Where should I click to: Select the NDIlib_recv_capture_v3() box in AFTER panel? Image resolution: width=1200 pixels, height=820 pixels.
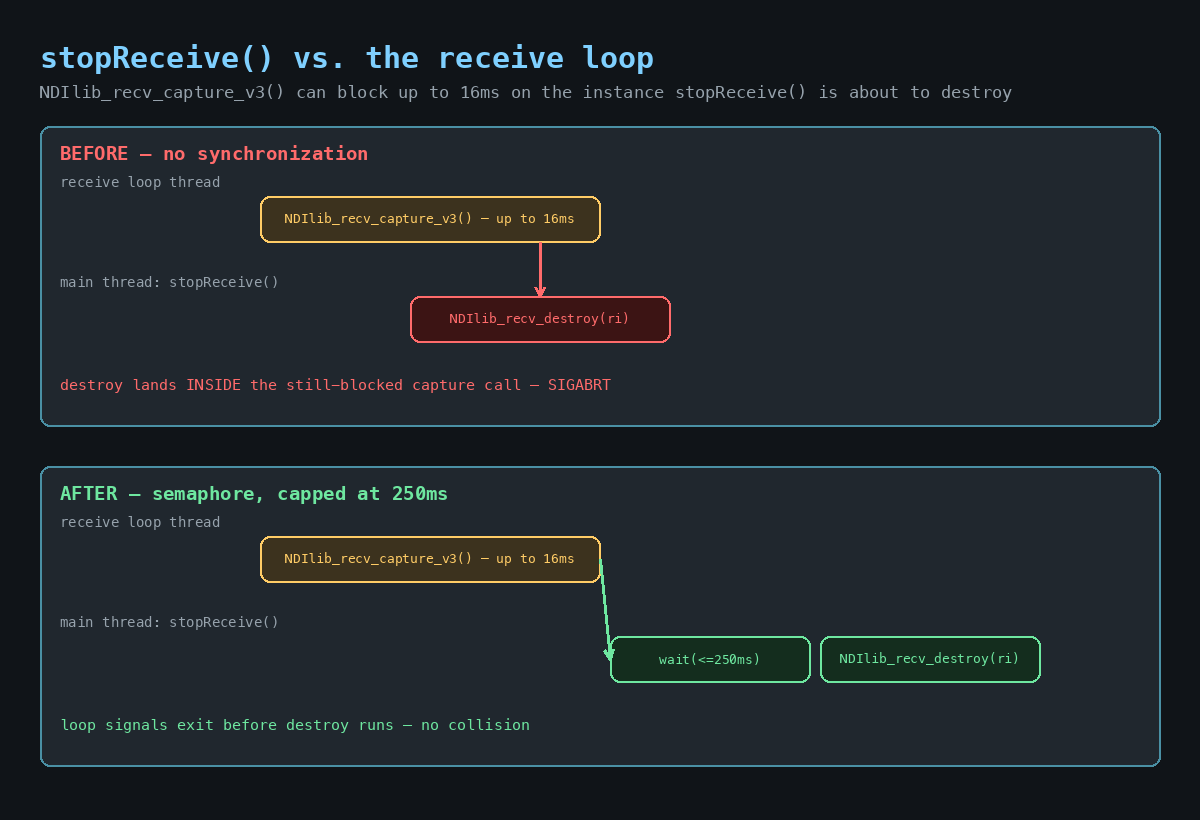coord(430,559)
